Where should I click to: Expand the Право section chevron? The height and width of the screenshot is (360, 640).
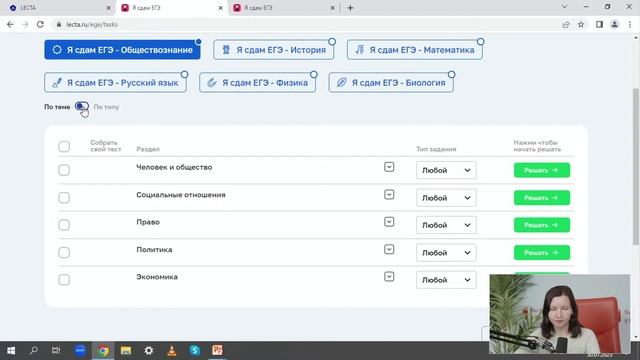(x=389, y=222)
